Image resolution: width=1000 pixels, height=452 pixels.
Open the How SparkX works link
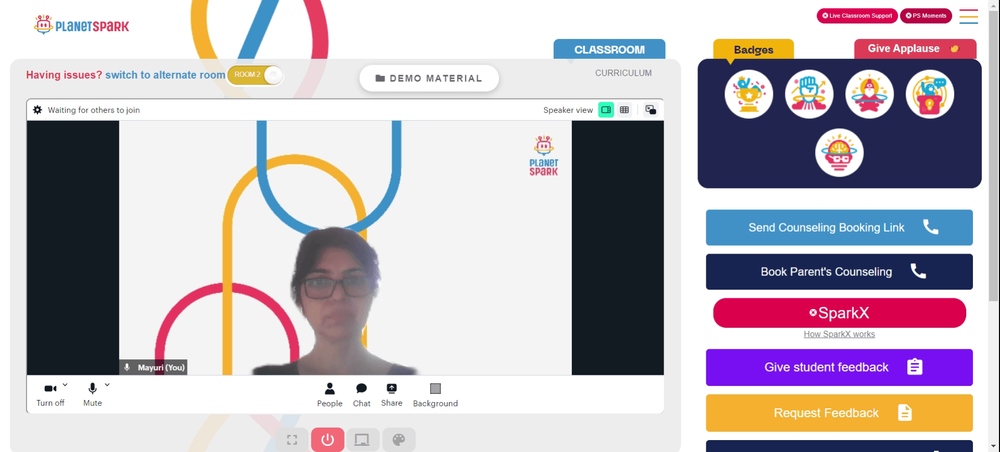tap(839, 334)
